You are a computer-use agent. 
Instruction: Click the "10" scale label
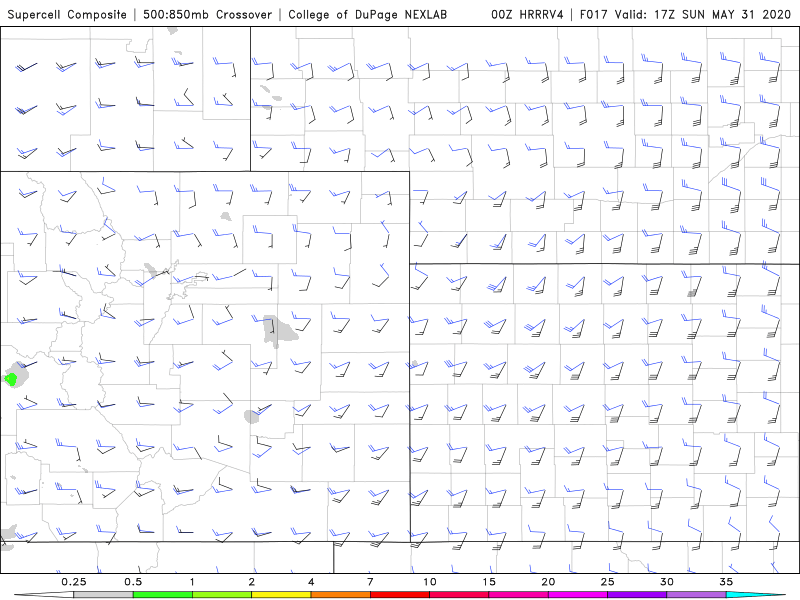(x=430, y=582)
